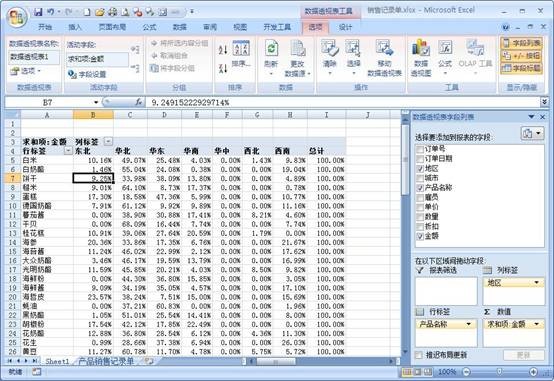Click 将字段分组 group field
Screen dimensions: 554x381
click(x=173, y=68)
